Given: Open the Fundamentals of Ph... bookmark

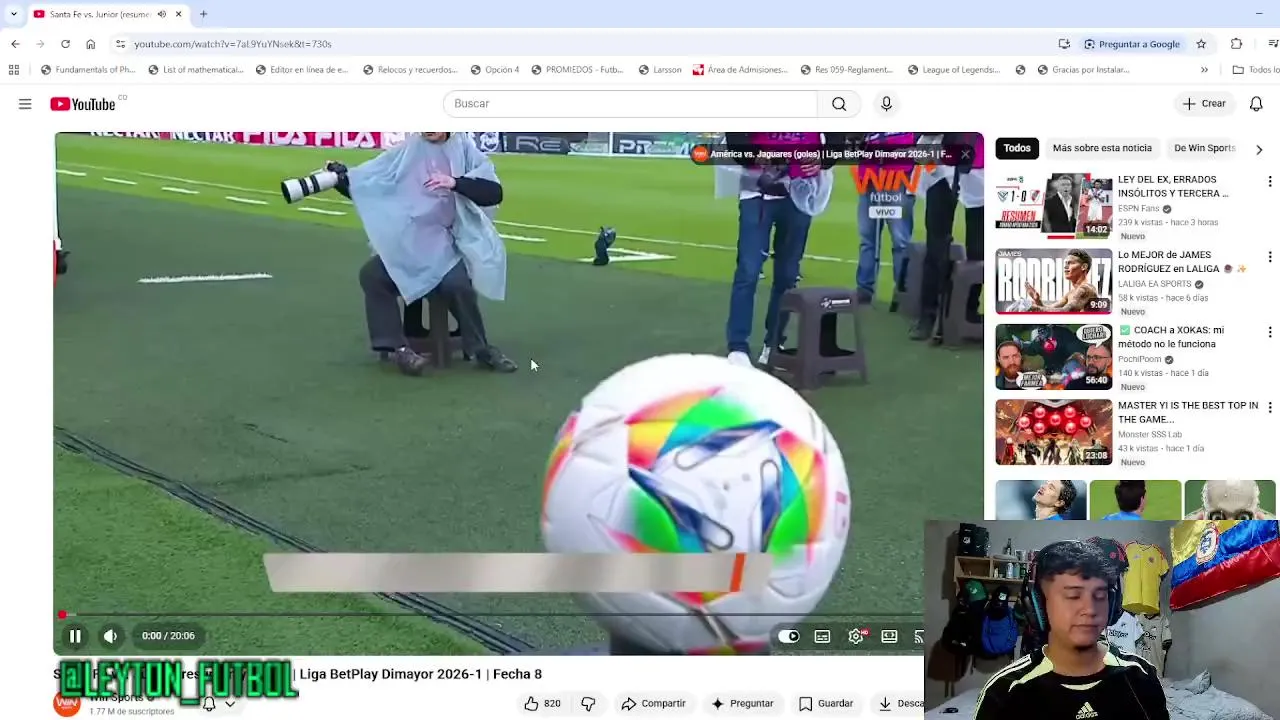Looking at the screenshot, I should click(x=87, y=70).
